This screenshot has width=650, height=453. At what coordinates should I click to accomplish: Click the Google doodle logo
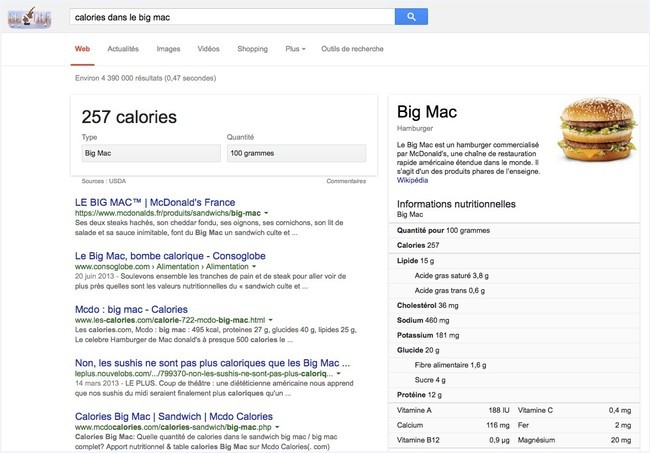[29, 18]
